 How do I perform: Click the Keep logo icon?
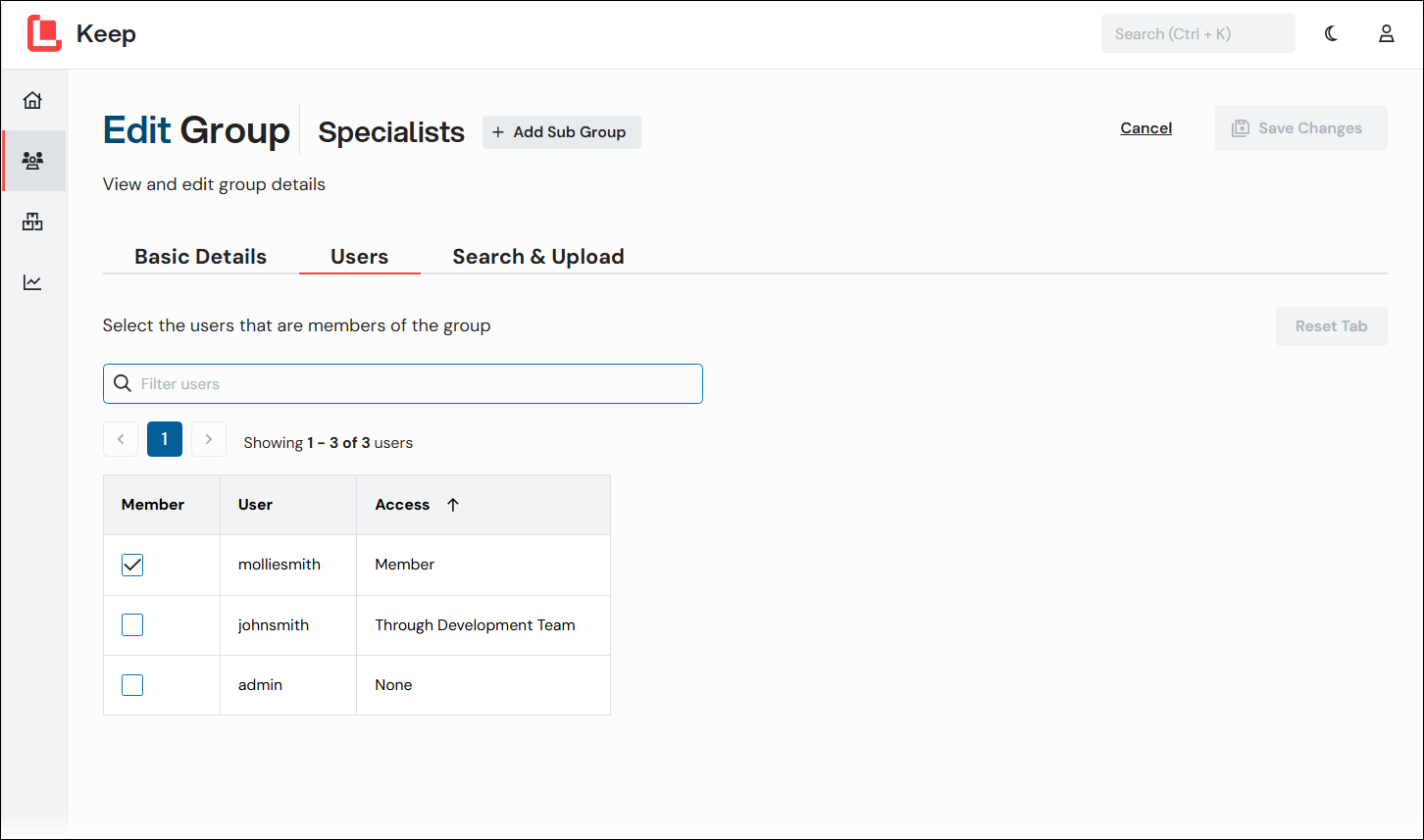[x=44, y=34]
